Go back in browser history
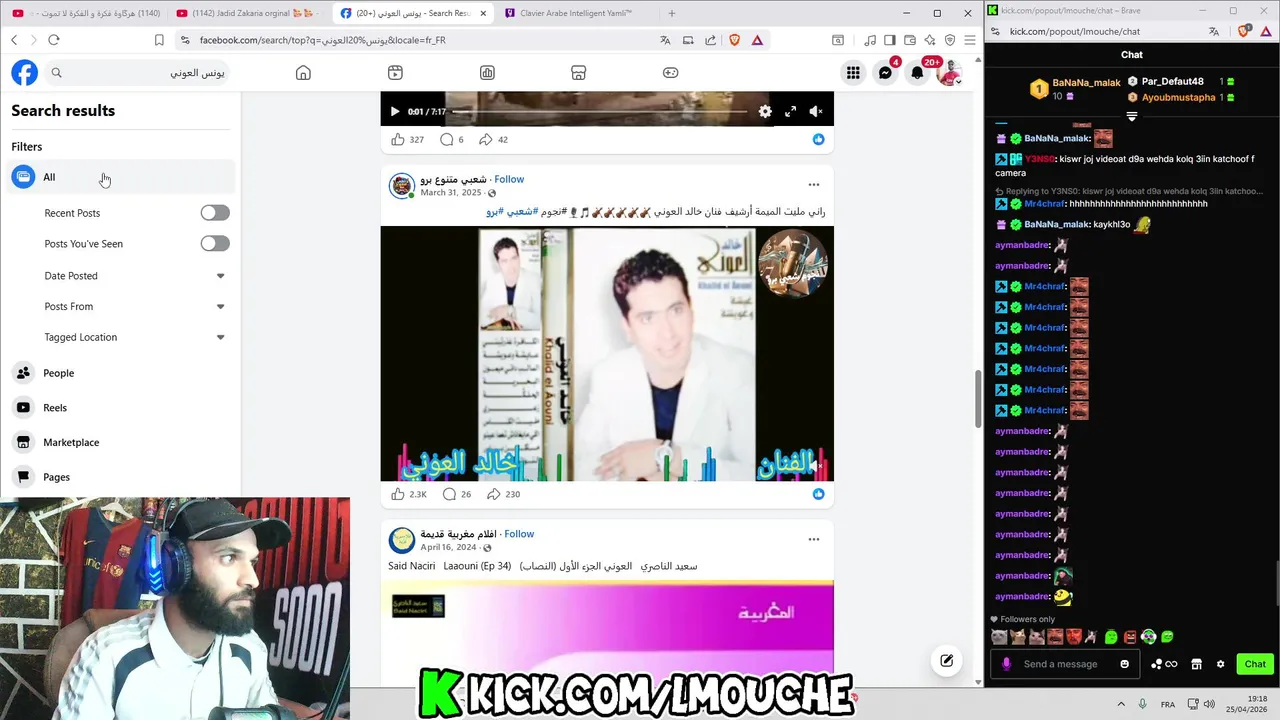This screenshot has height=720, width=1280. 14,40
